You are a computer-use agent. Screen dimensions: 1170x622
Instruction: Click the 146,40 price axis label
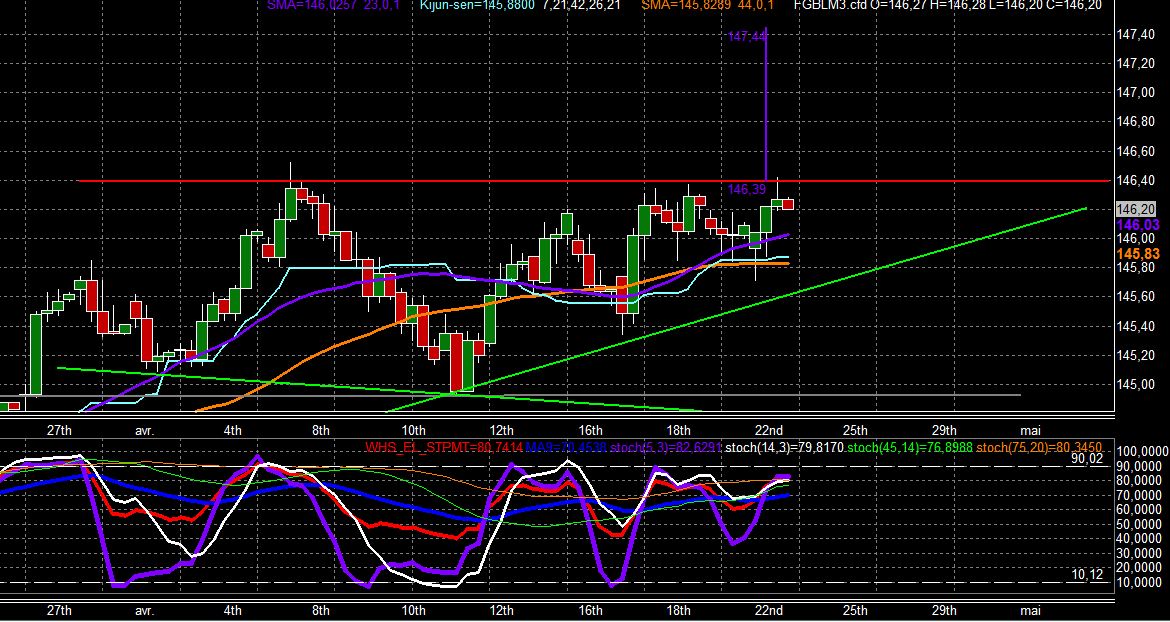point(1138,180)
